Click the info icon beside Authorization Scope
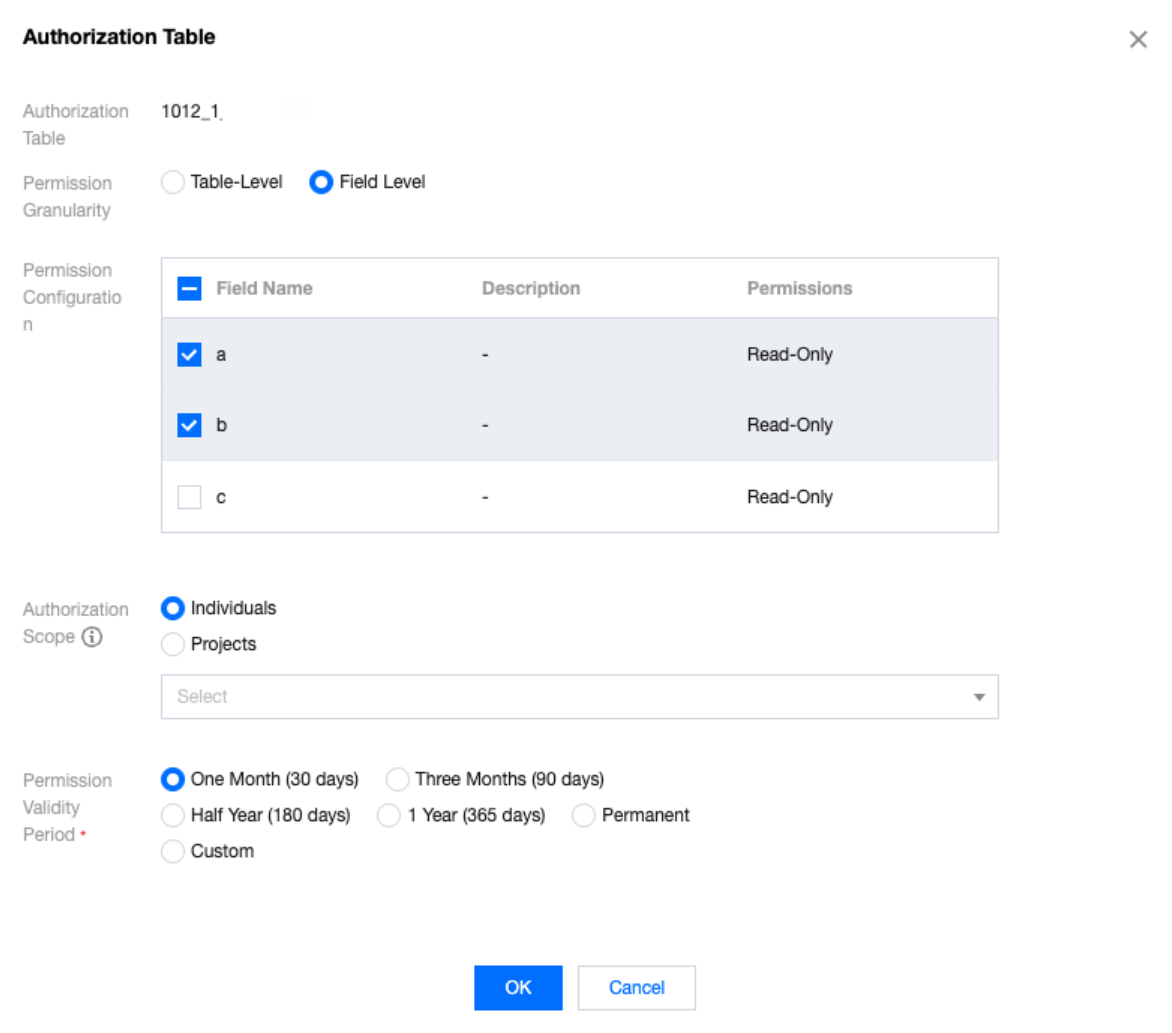Viewport: 1172px width, 1033px height. click(92, 636)
